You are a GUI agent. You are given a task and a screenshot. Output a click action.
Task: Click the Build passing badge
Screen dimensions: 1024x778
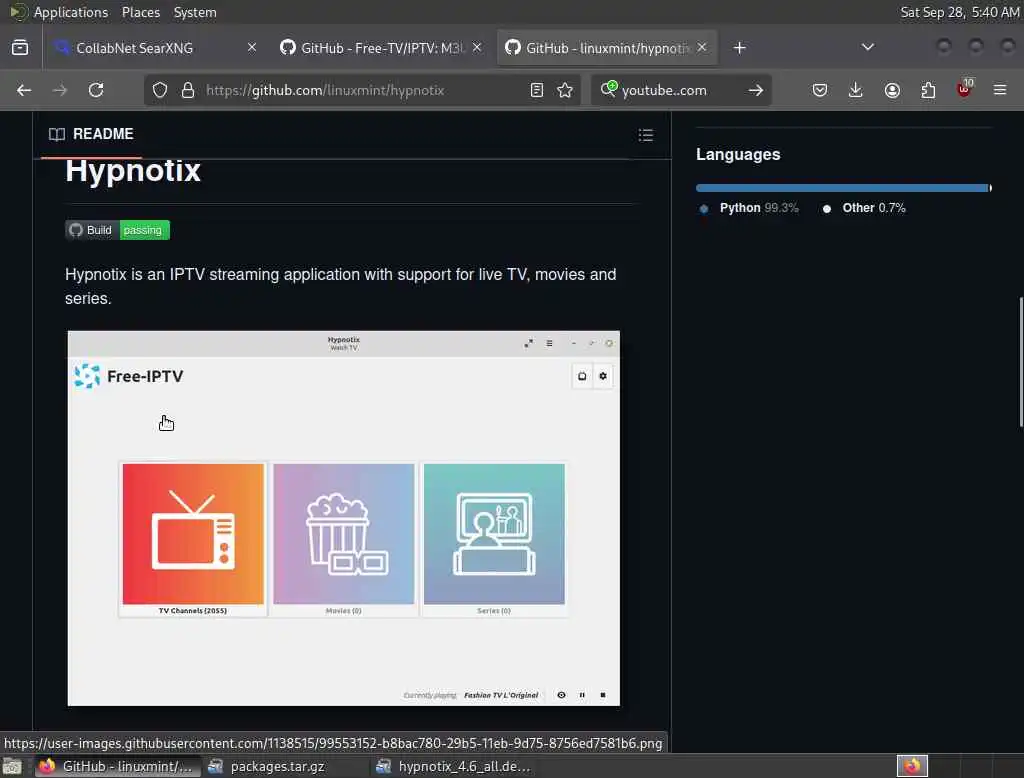coord(118,230)
